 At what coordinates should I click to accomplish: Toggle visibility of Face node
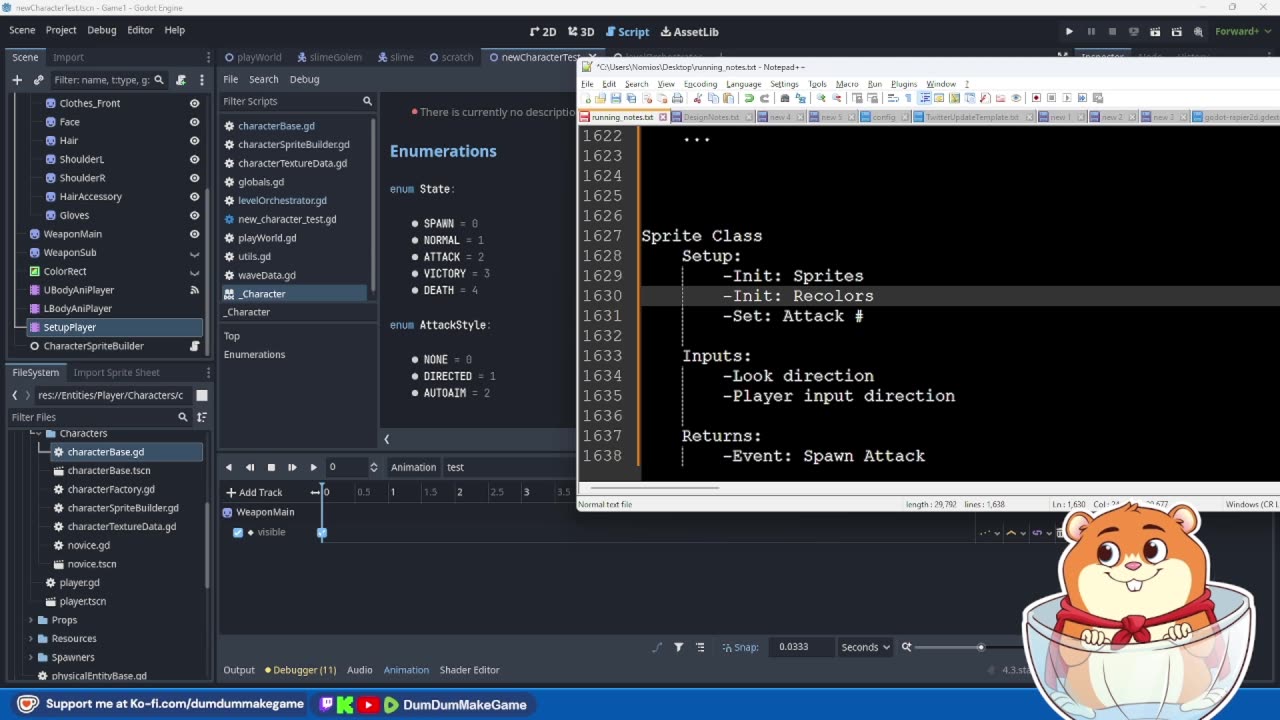(x=195, y=122)
